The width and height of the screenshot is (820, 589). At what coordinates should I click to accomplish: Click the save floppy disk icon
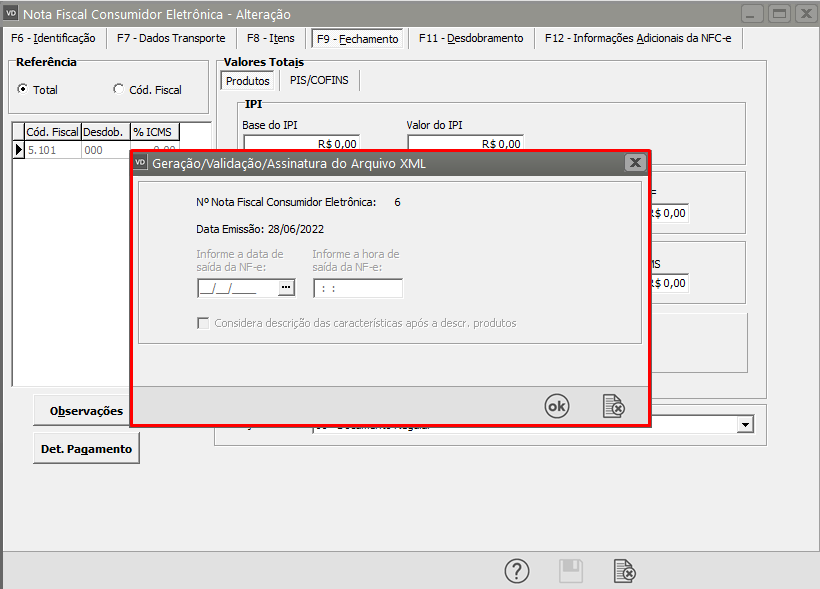571,571
